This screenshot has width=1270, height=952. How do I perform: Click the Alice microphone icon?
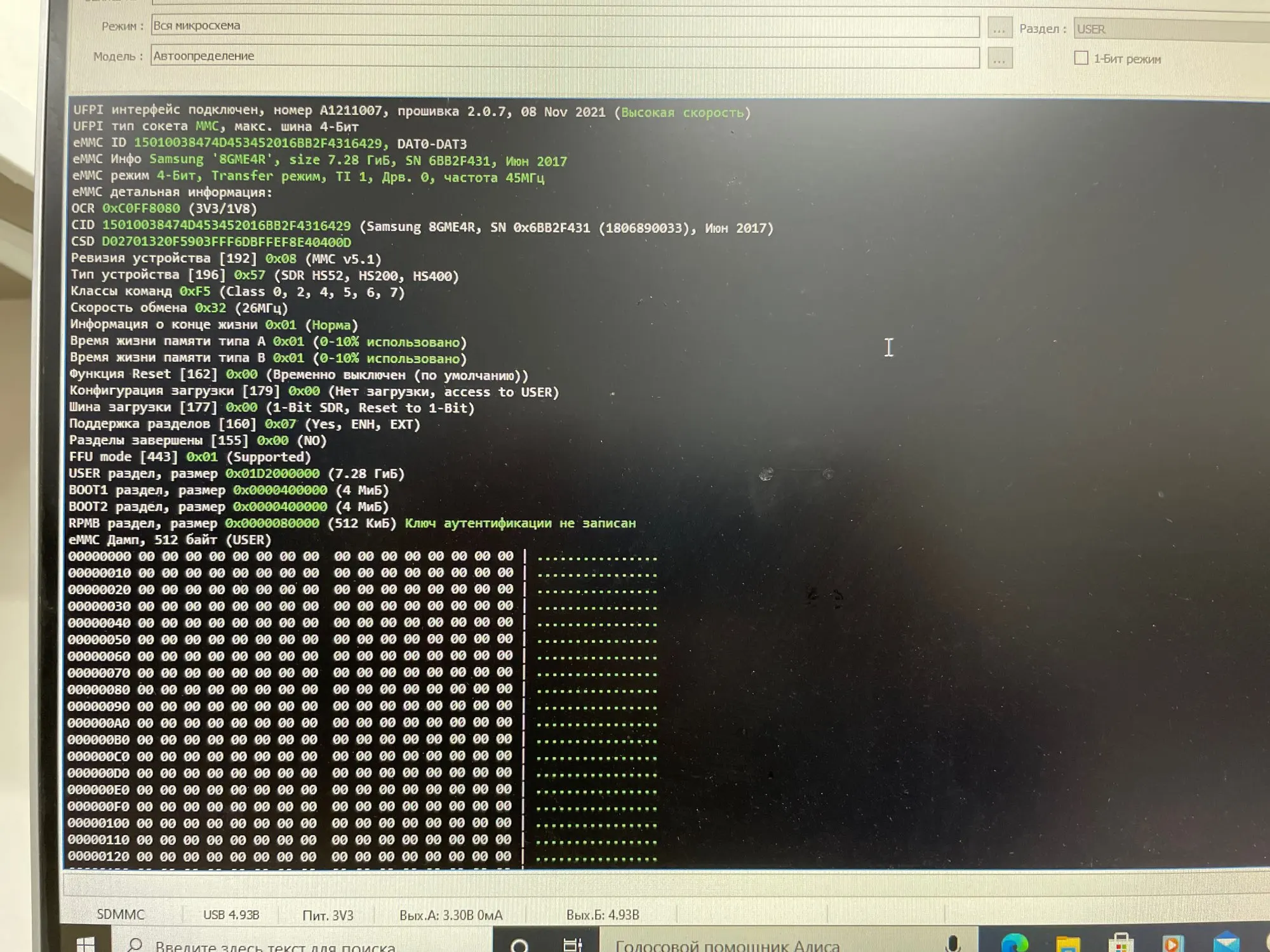952,944
